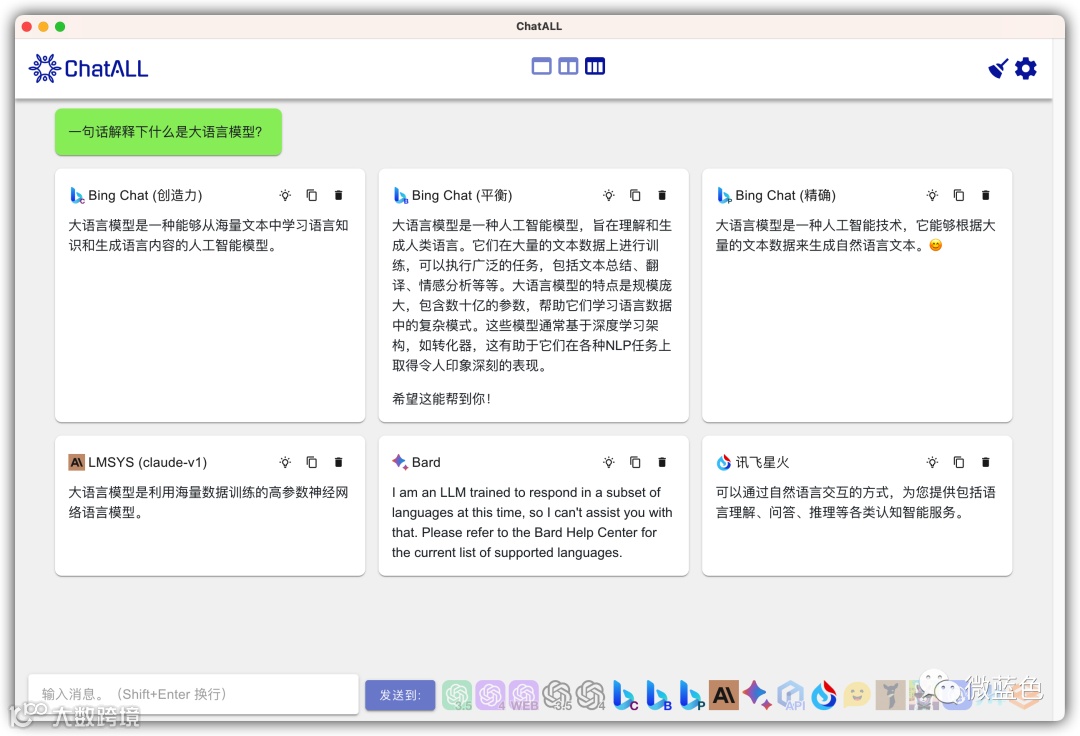This screenshot has width=1080, height=736.
Task: Click the Bing Chat (精确) card title
Action: pos(785,196)
